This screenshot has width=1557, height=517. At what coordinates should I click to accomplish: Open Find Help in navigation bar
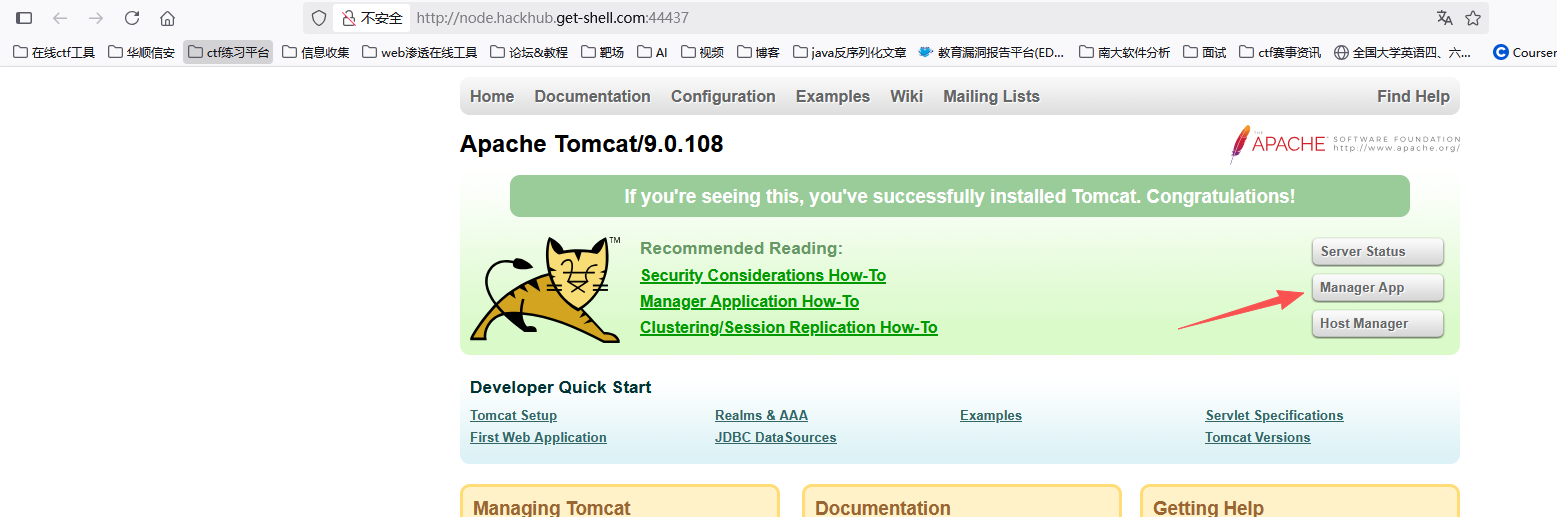[1413, 96]
